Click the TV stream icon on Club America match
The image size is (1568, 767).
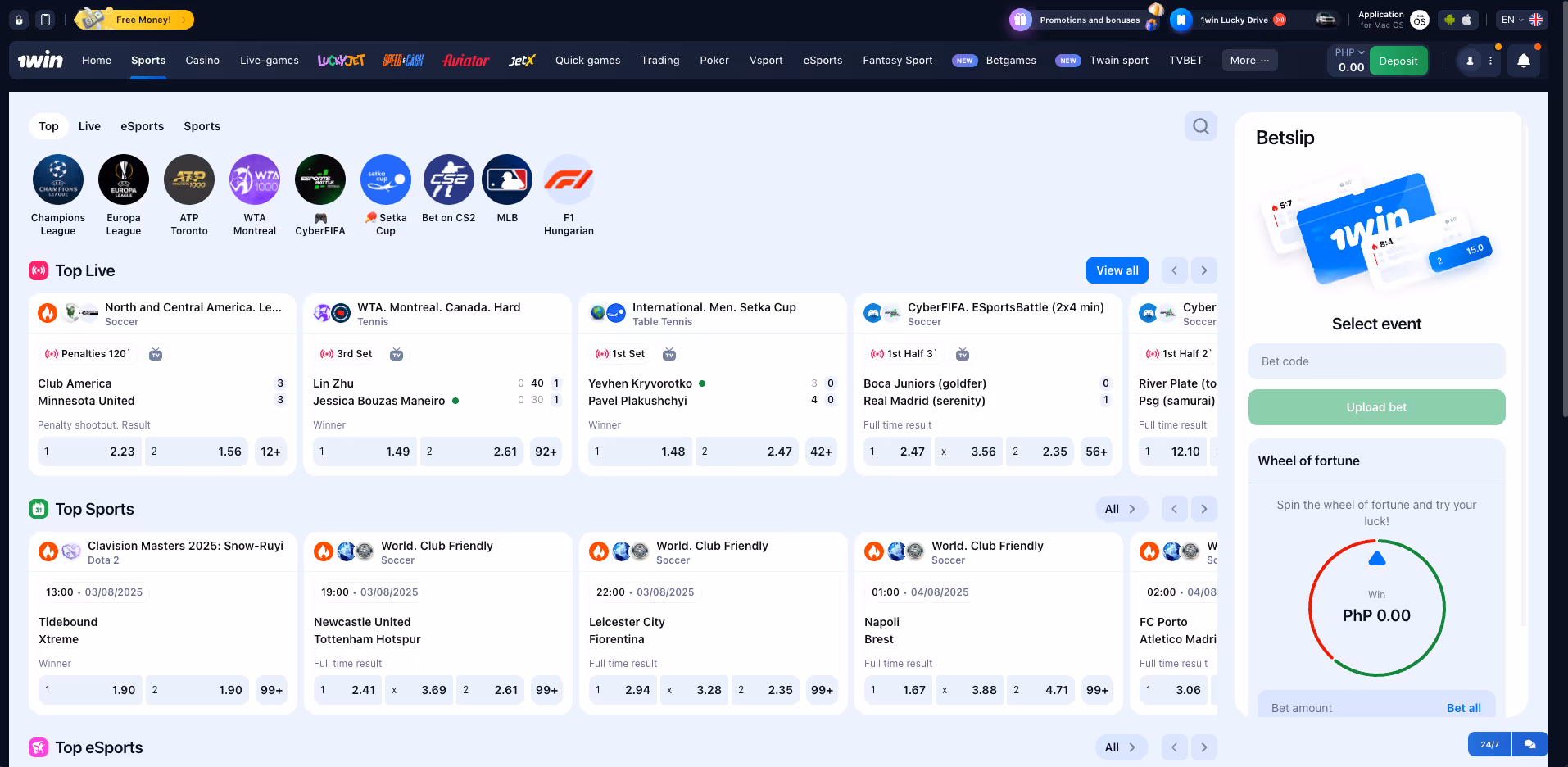156,354
